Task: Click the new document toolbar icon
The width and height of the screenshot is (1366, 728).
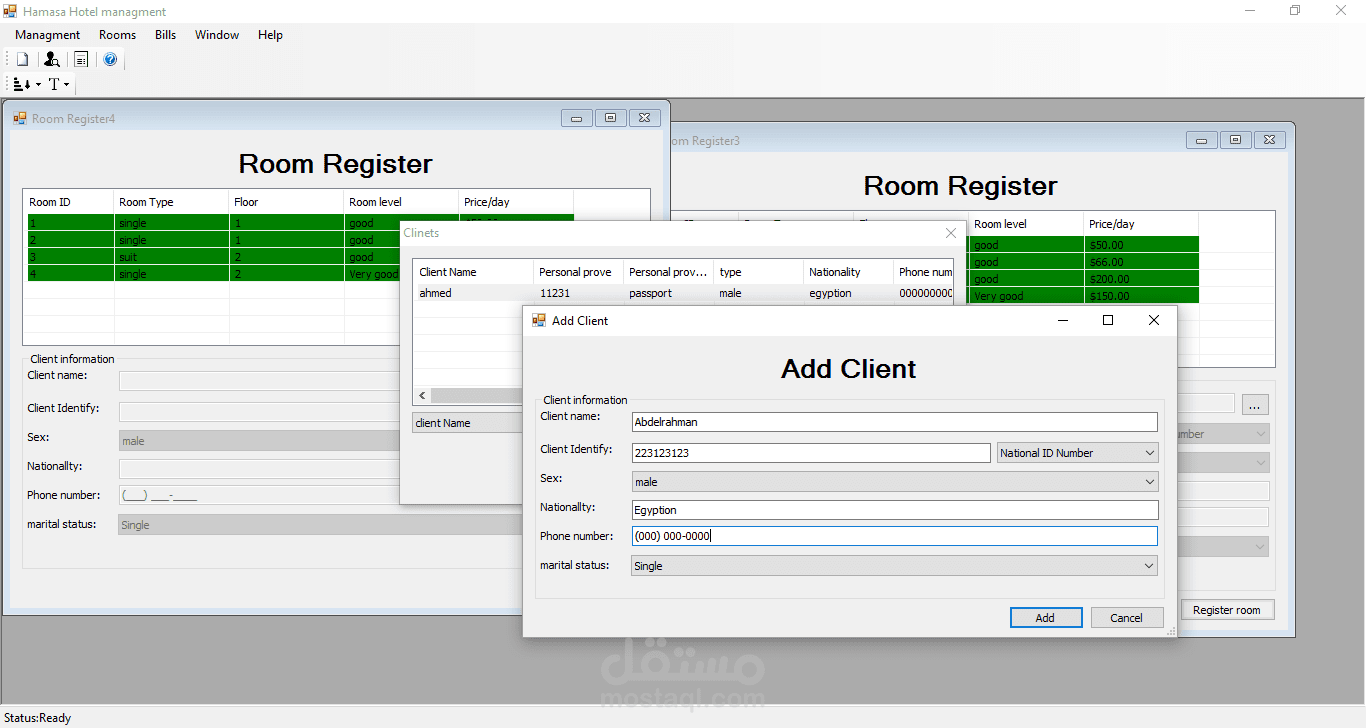Action: click(22, 60)
